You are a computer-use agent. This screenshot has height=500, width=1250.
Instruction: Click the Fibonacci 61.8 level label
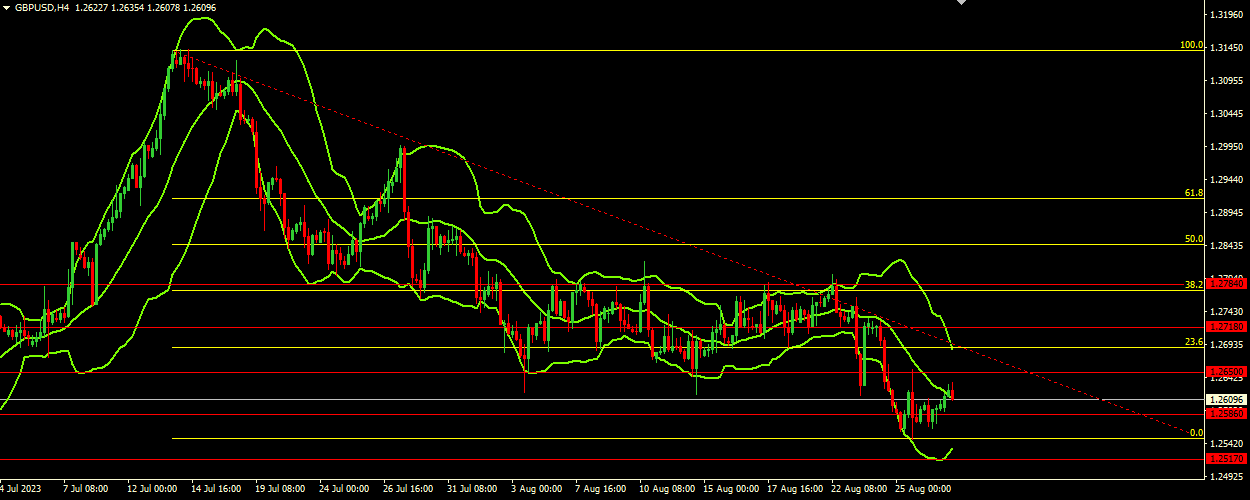1193,193
